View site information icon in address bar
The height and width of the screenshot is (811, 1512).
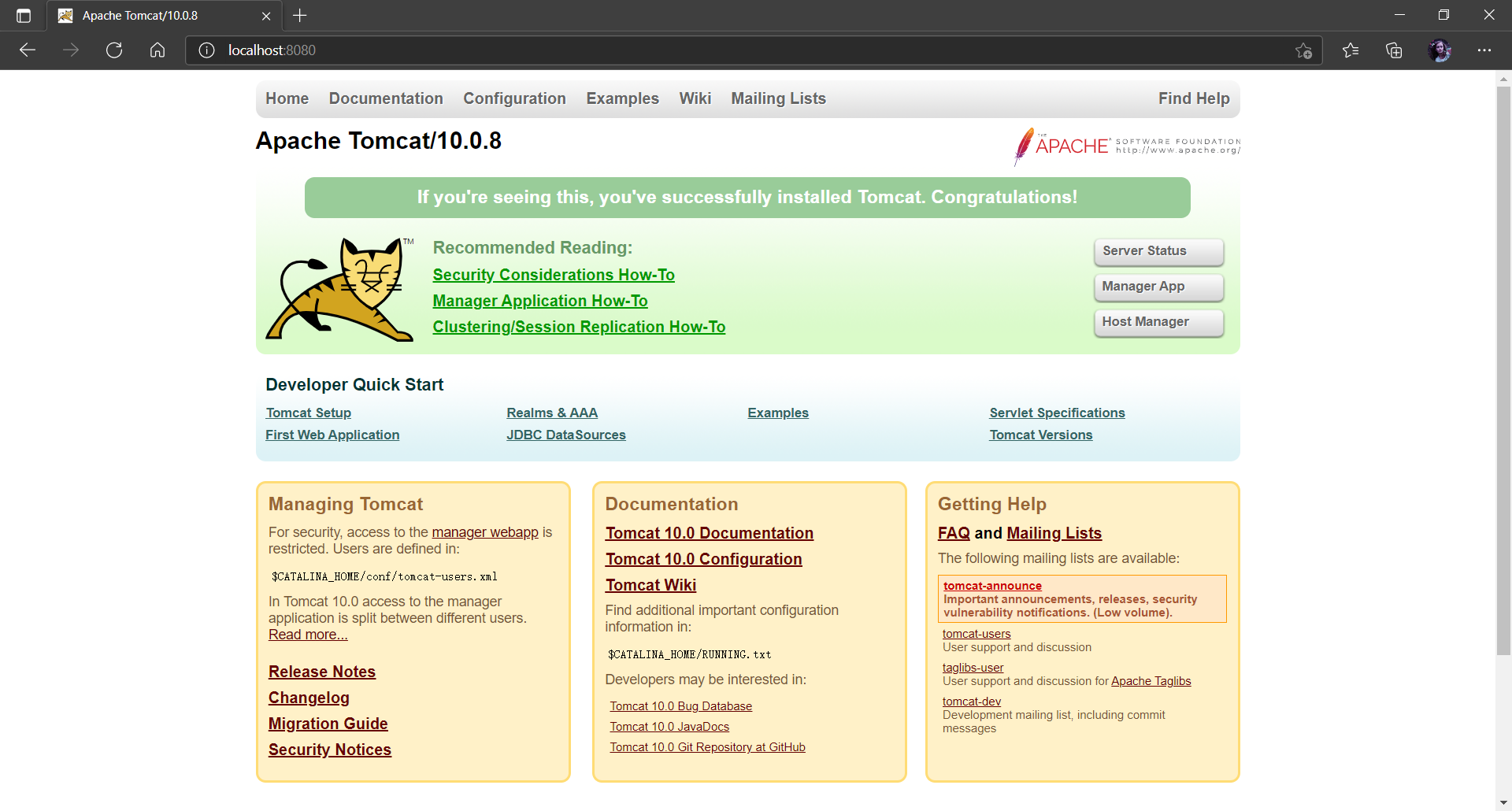[206, 50]
